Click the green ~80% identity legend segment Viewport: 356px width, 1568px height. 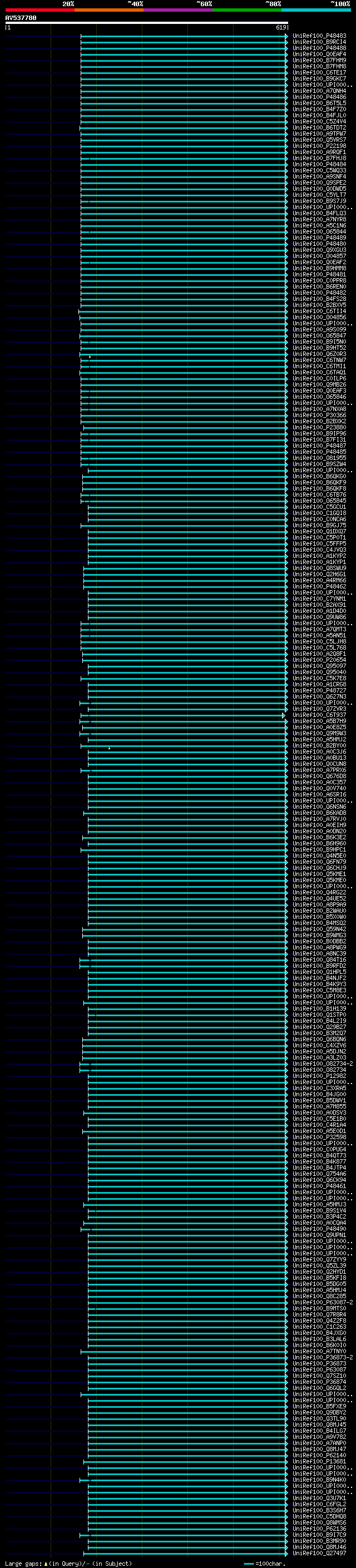pos(246,10)
